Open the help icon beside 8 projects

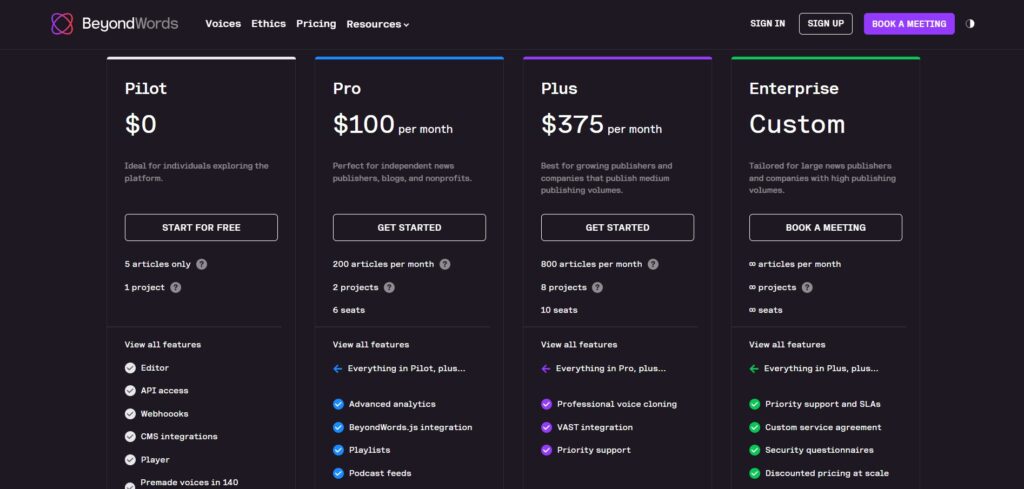pos(598,287)
